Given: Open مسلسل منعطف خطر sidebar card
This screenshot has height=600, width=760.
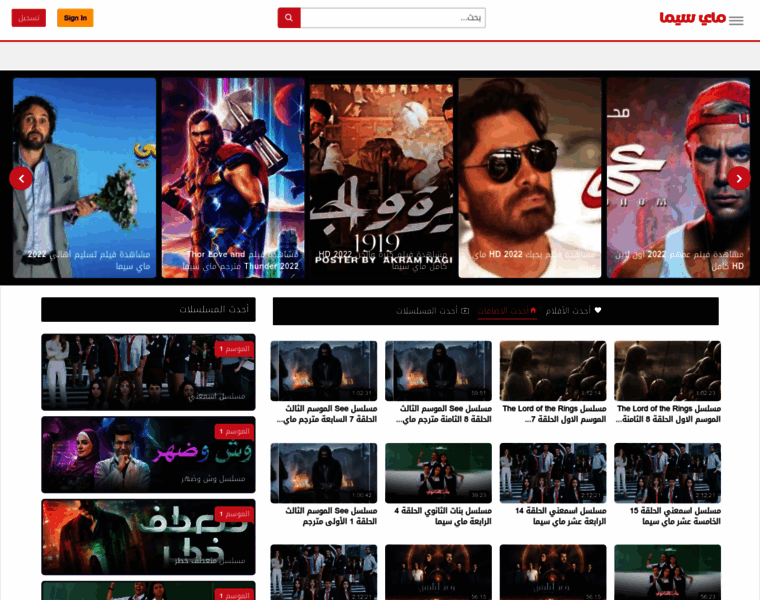Looking at the screenshot, I should pyautogui.click(x=148, y=537).
